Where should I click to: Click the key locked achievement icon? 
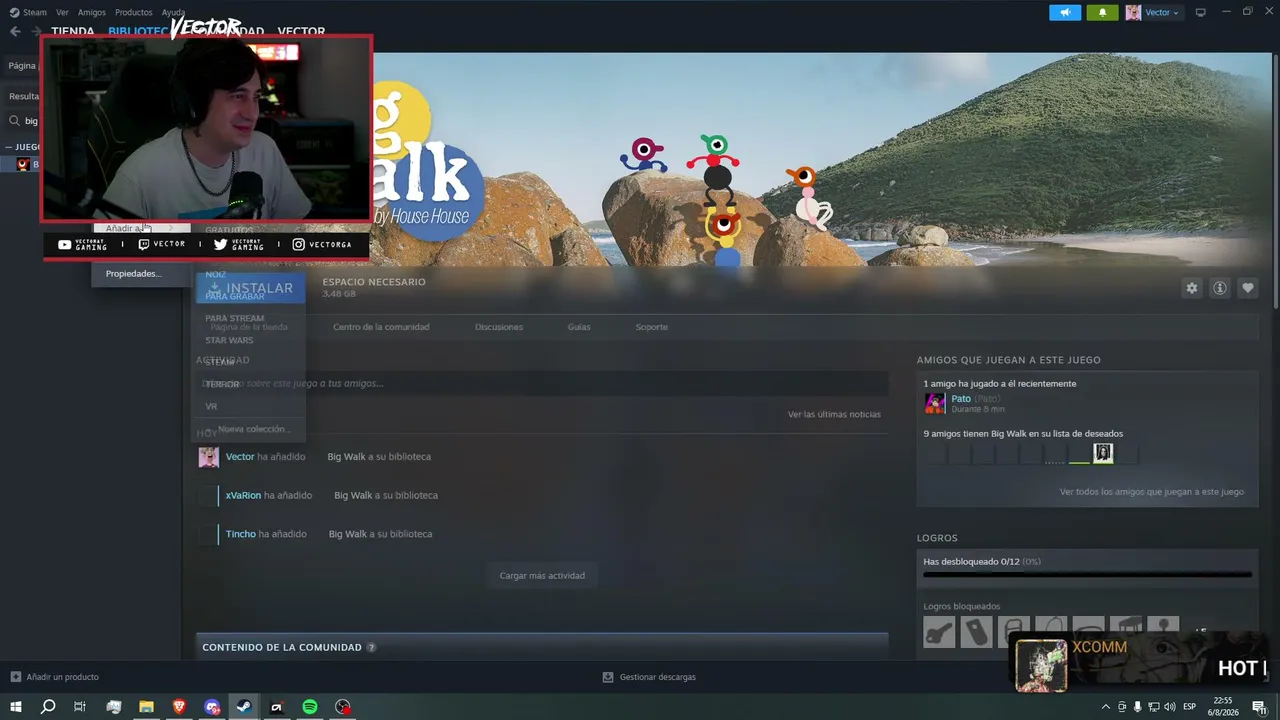click(x=939, y=632)
